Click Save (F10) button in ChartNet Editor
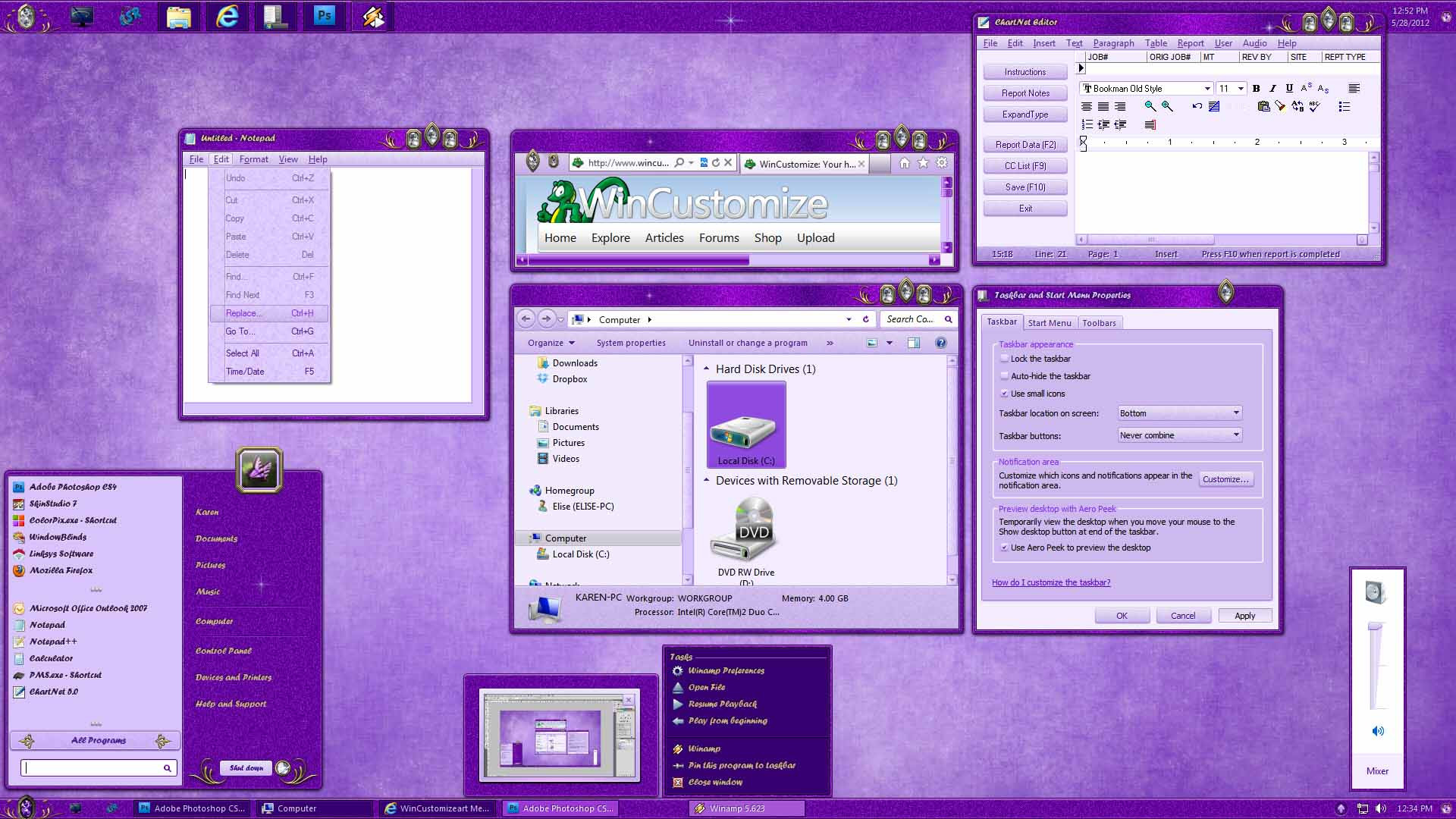The height and width of the screenshot is (819, 1456). click(1025, 187)
